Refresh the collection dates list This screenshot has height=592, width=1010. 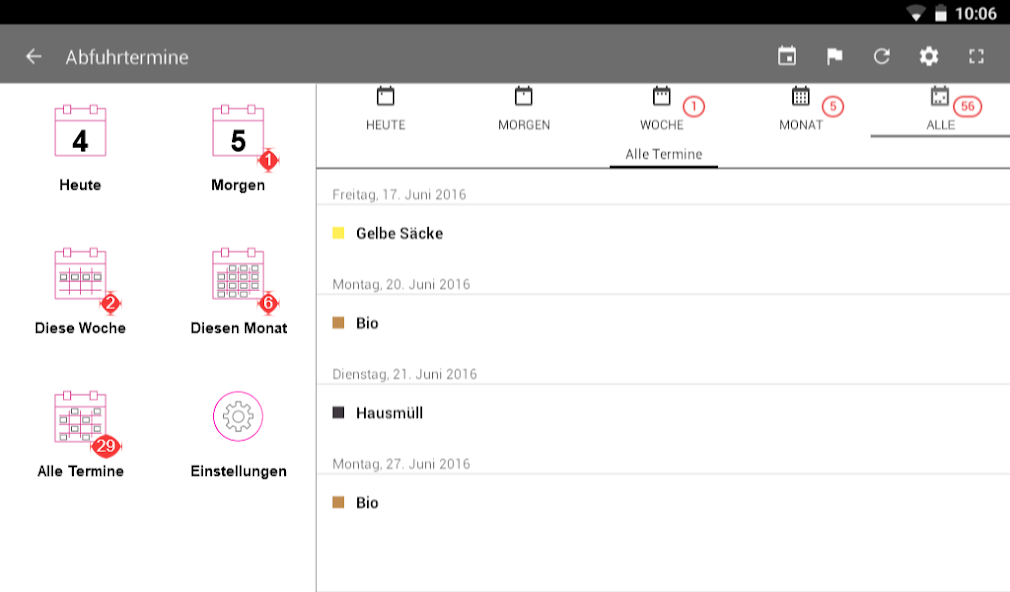881,57
